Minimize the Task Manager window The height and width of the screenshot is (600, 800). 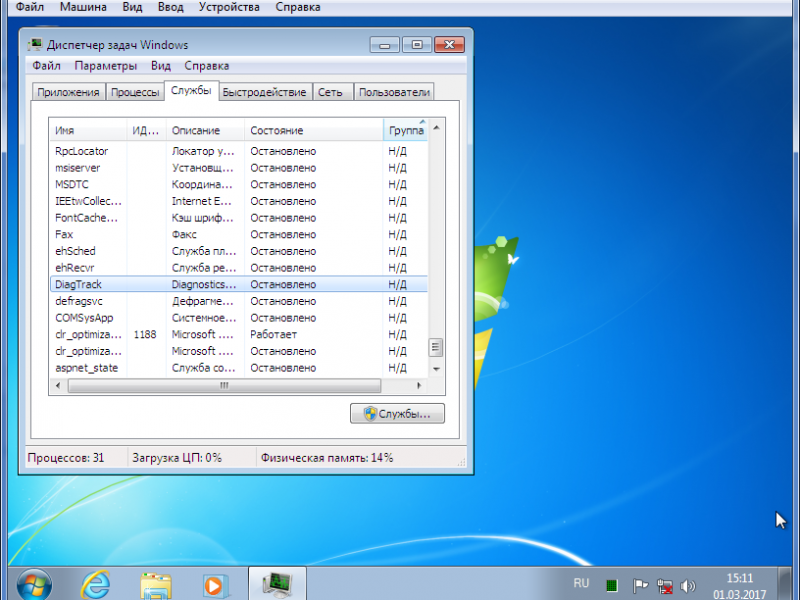click(385, 45)
